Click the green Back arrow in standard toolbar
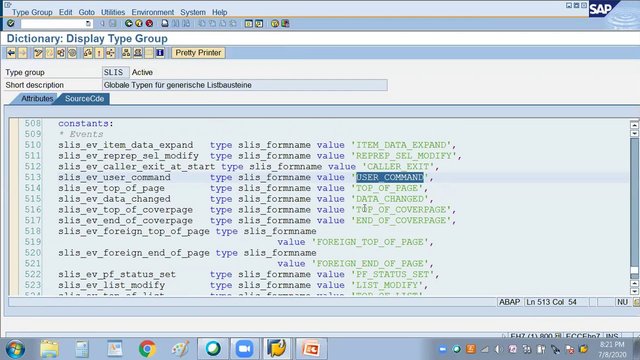The image size is (640, 360). click(x=129, y=23)
